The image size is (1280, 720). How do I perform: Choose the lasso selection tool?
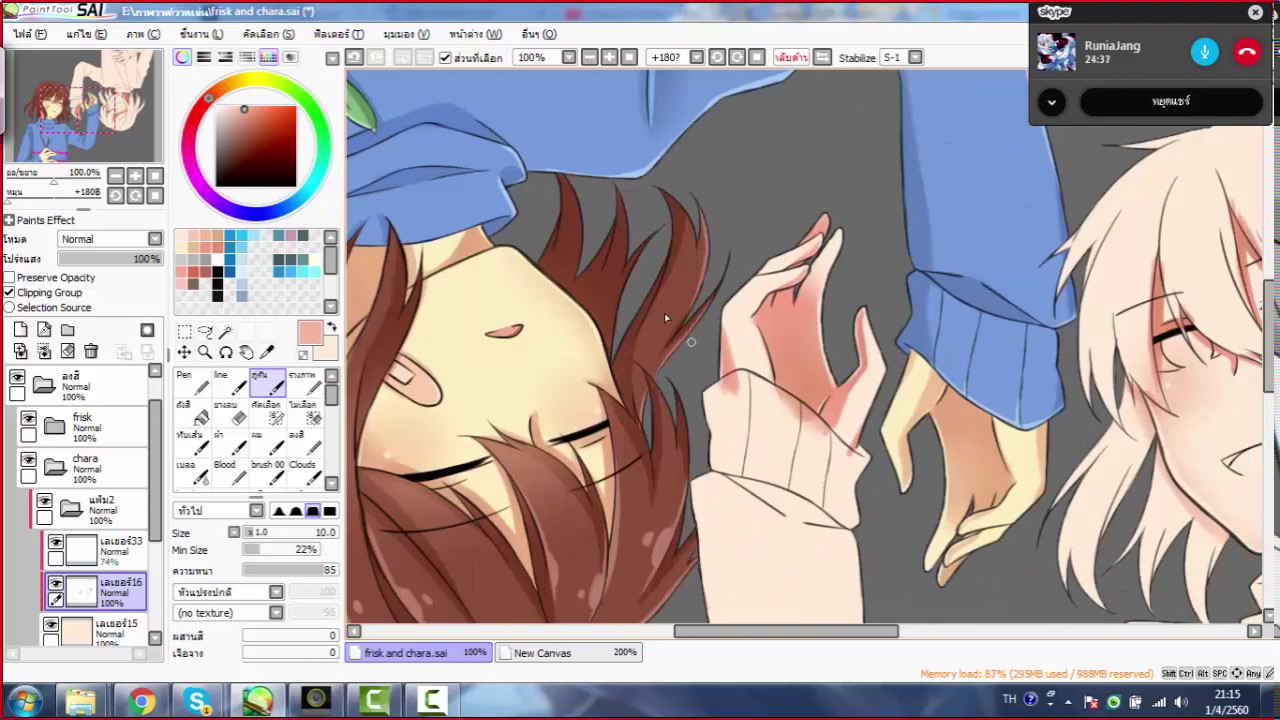205,332
